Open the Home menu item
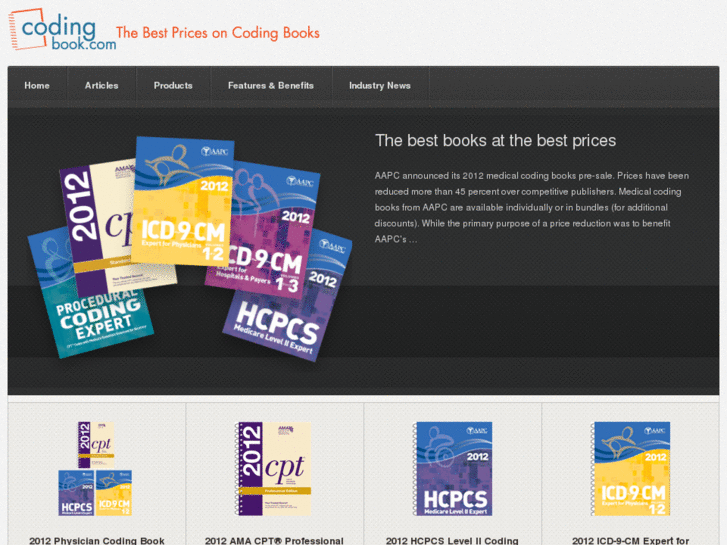Image resolution: width=727 pixels, height=545 pixels. (x=37, y=86)
